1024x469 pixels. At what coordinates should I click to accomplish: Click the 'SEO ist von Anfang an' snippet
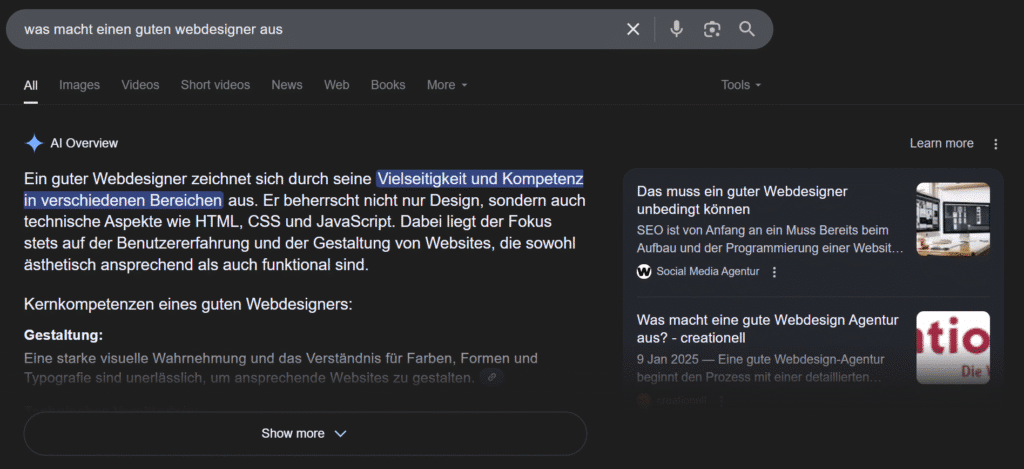pos(770,240)
